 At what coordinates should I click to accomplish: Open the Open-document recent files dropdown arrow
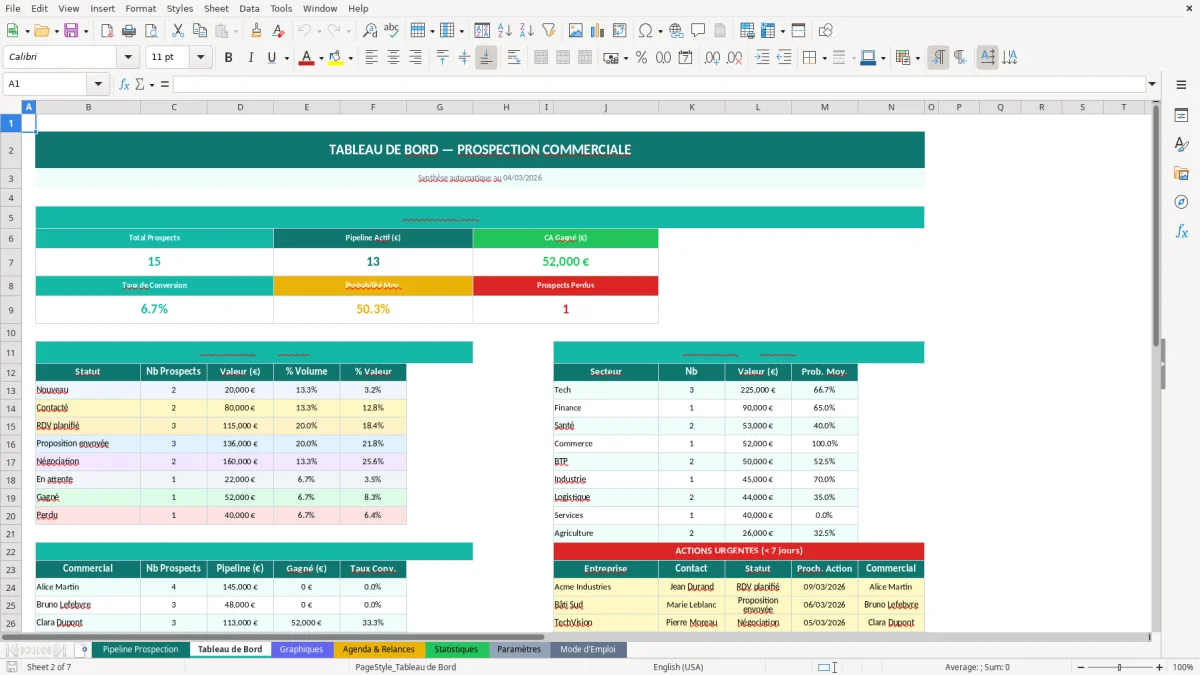[x=56, y=31]
